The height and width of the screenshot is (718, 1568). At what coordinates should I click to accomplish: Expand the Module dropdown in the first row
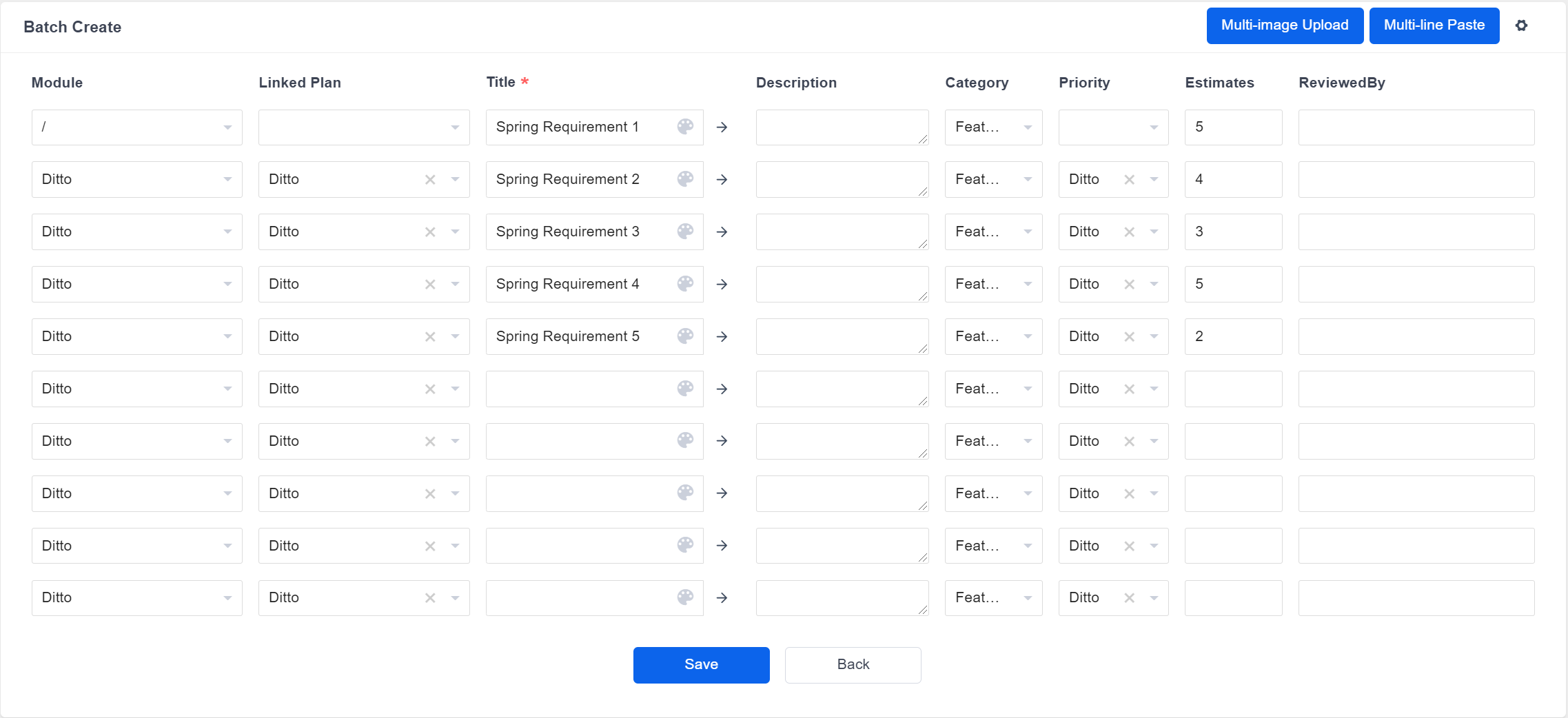[136, 127]
